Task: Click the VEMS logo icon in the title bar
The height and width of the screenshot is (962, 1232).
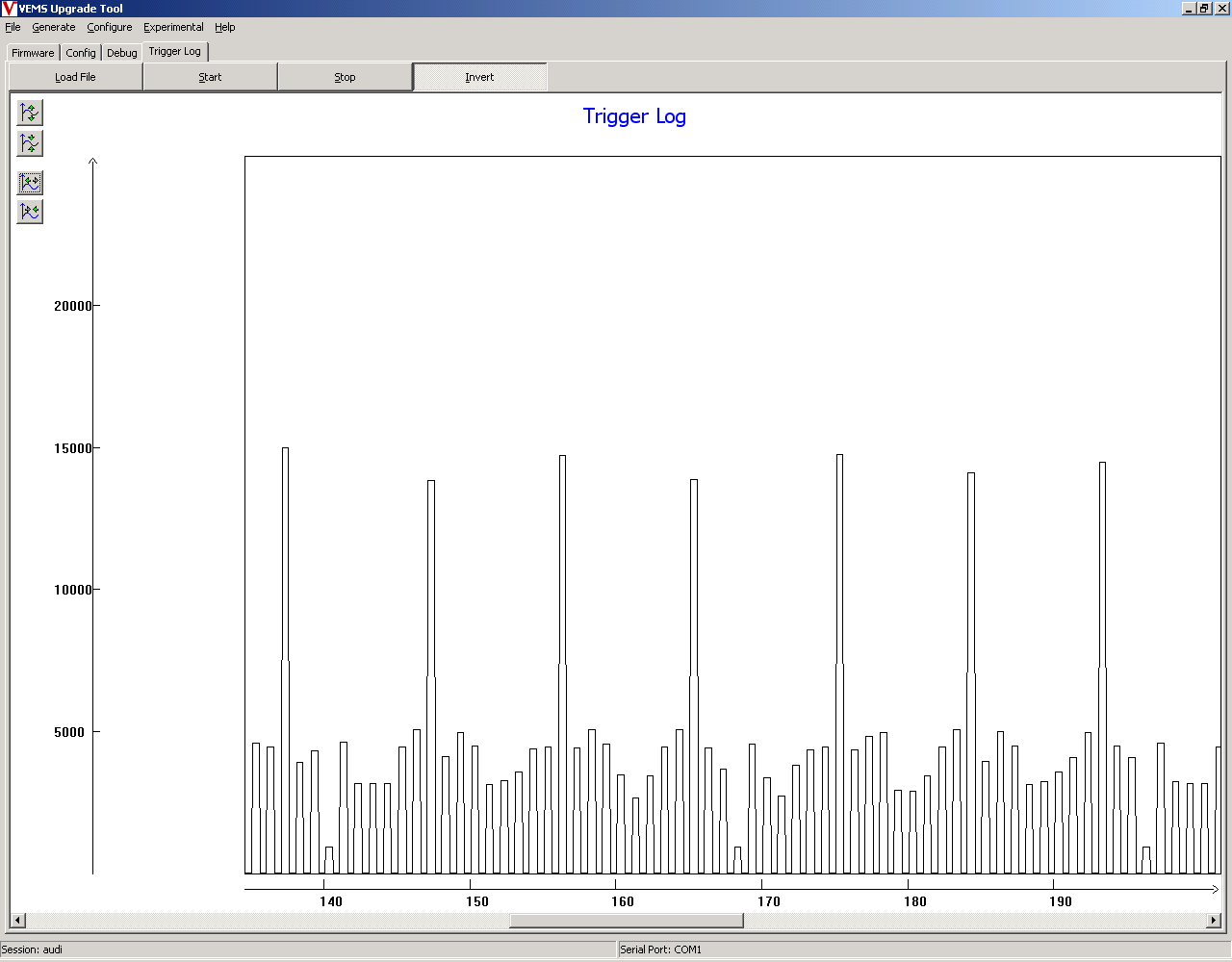Action: click(9, 9)
